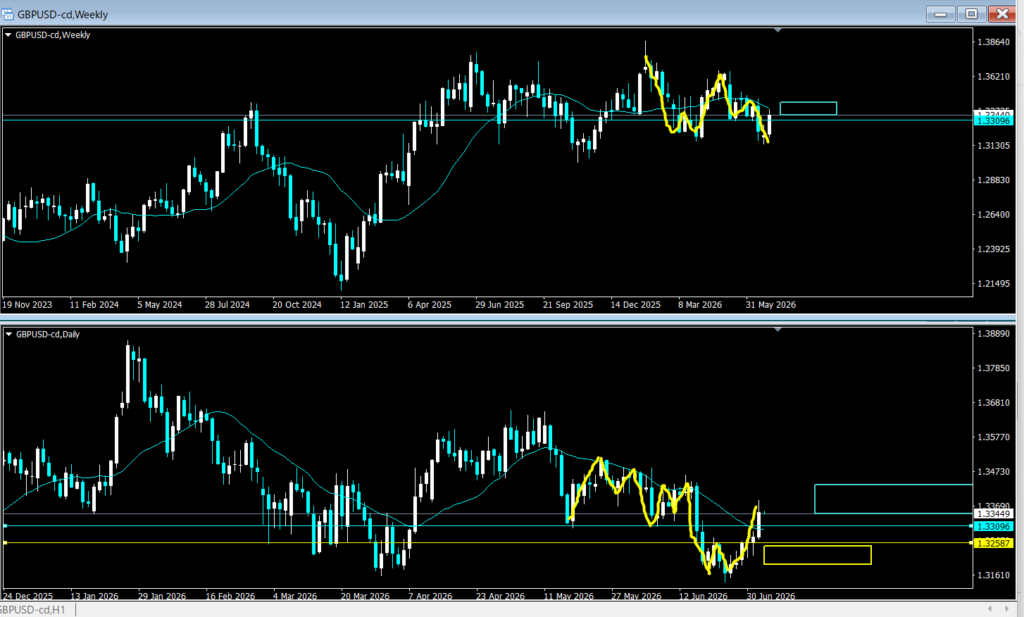The width and height of the screenshot is (1024, 617).
Task: Click the 16 Feb 2026 date label
Action: pyautogui.click(x=230, y=596)
